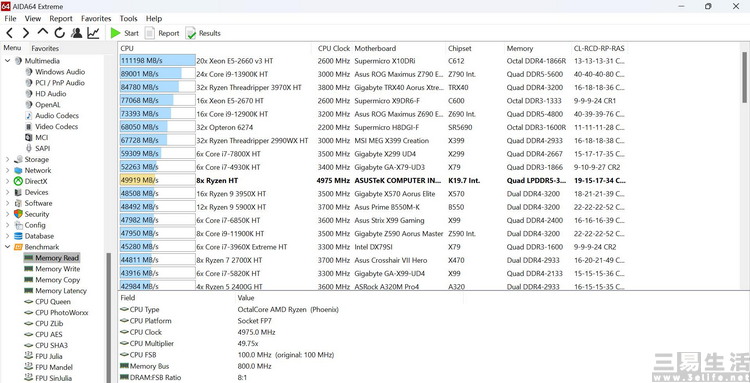This screenshot has height=383, width=750.
Task: Click the 111198 MB/s result bar
Action: 157,61
